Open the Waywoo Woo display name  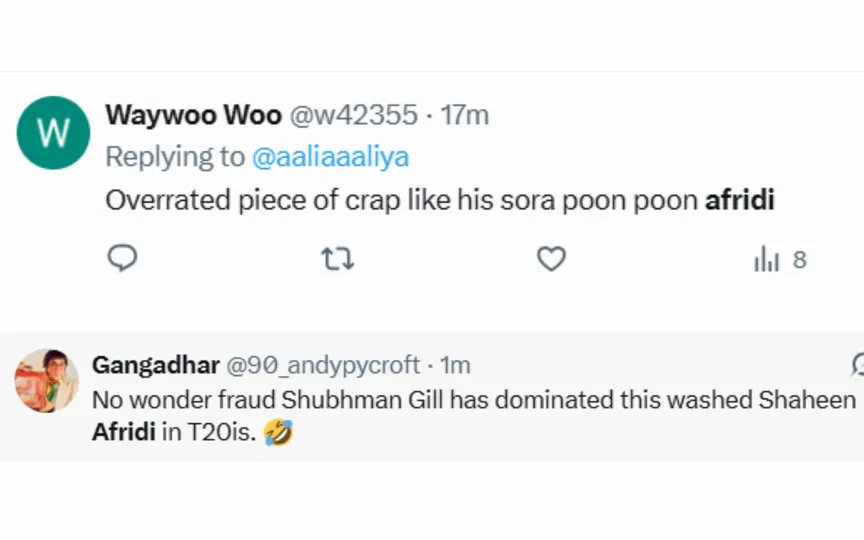click(193, 115)
